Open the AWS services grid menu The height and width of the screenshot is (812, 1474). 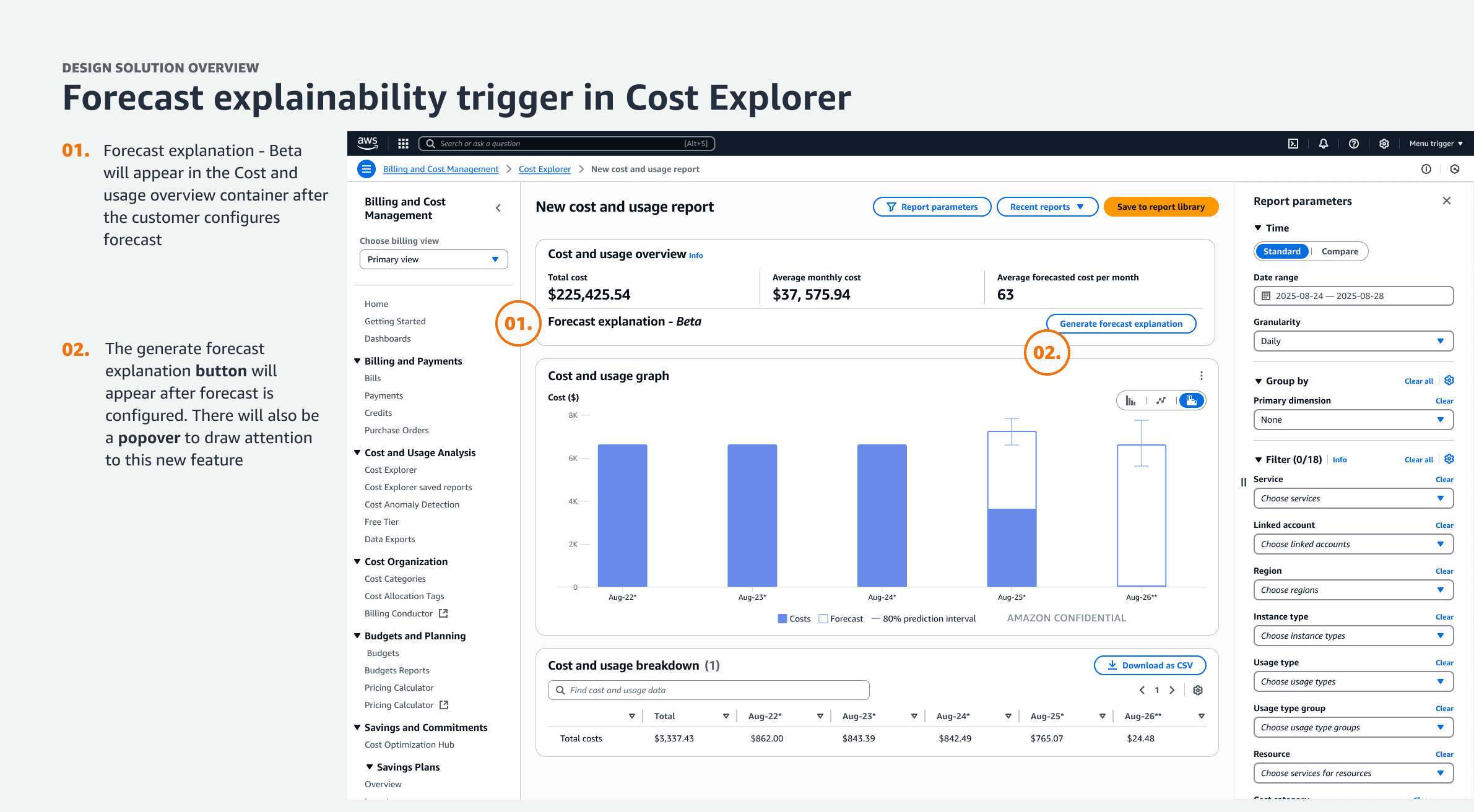click(403, 144)
